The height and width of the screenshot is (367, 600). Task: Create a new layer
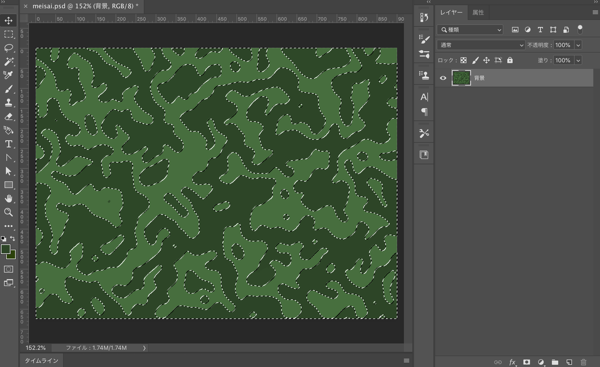pos(569,362)
